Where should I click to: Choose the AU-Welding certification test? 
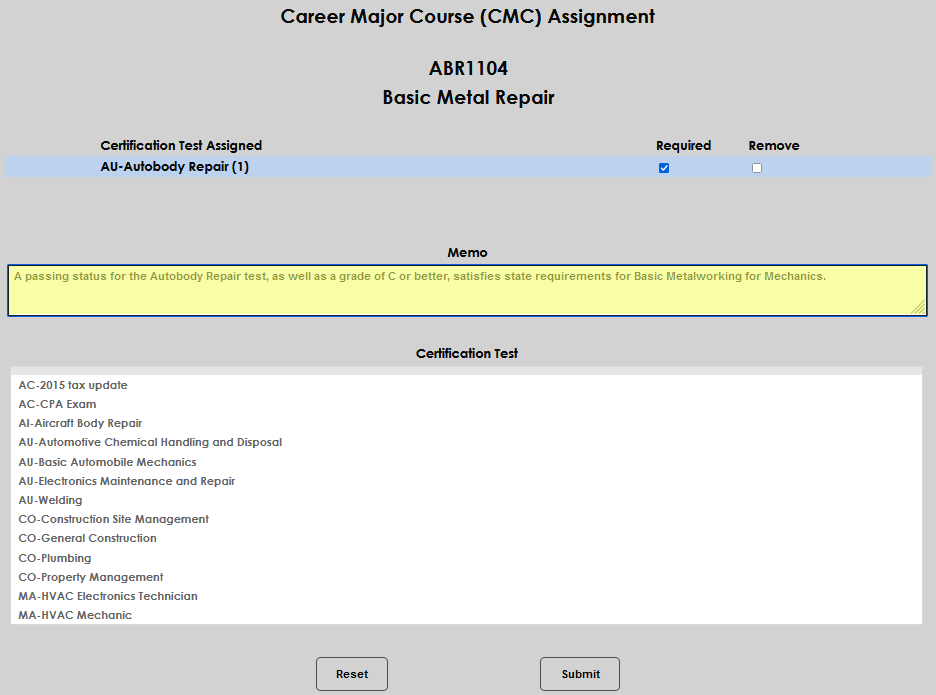(x=50, y=500)
